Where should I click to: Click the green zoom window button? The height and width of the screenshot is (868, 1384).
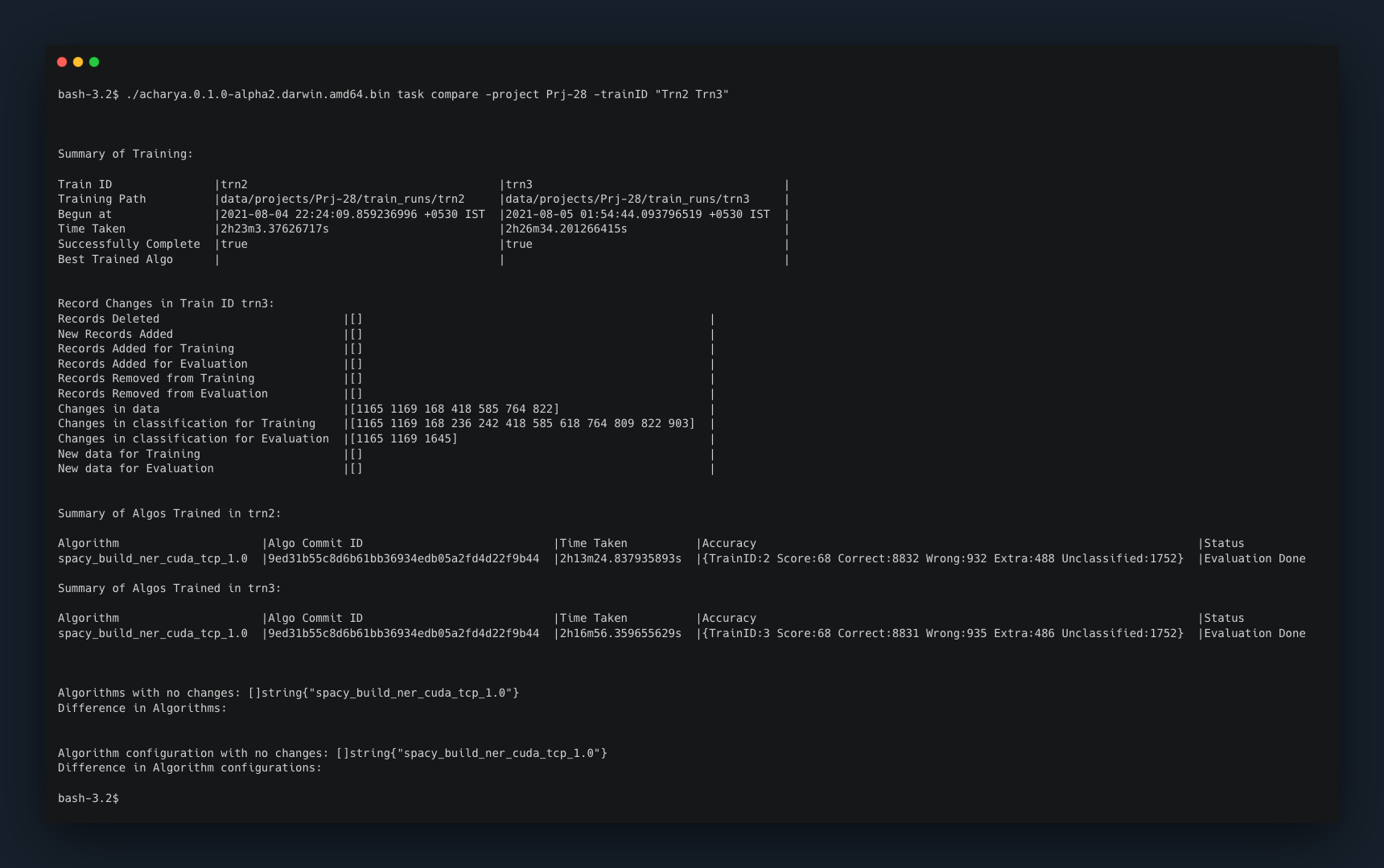tap(94, 62)
